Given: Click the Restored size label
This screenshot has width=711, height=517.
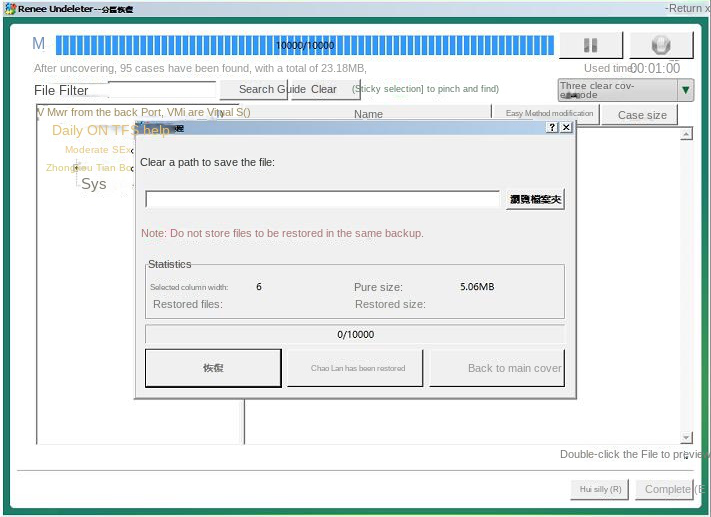Looking at the screenshot, I should (390, 304).
